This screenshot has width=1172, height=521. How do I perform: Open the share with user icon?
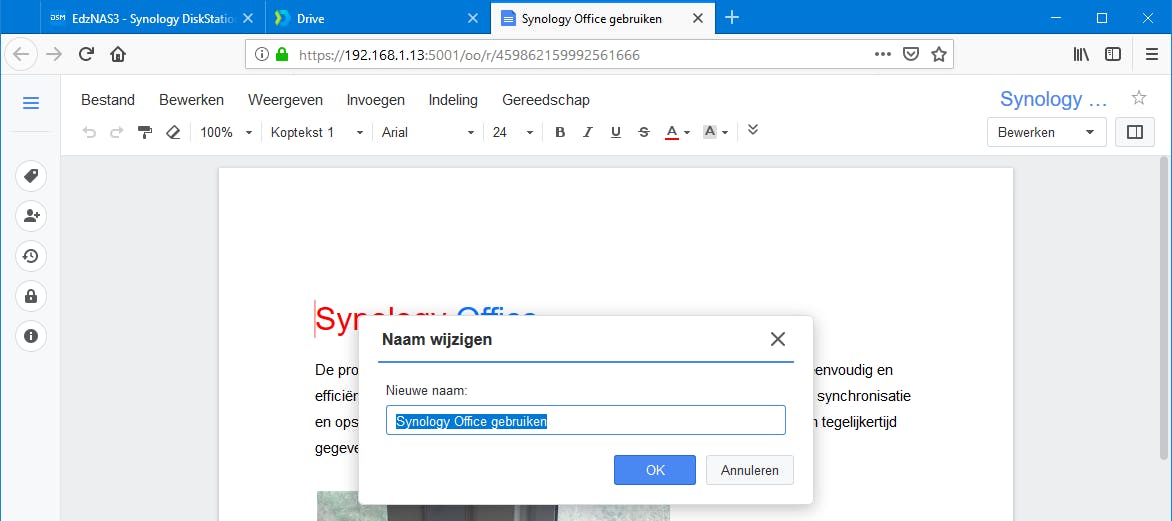click(31, 216)
